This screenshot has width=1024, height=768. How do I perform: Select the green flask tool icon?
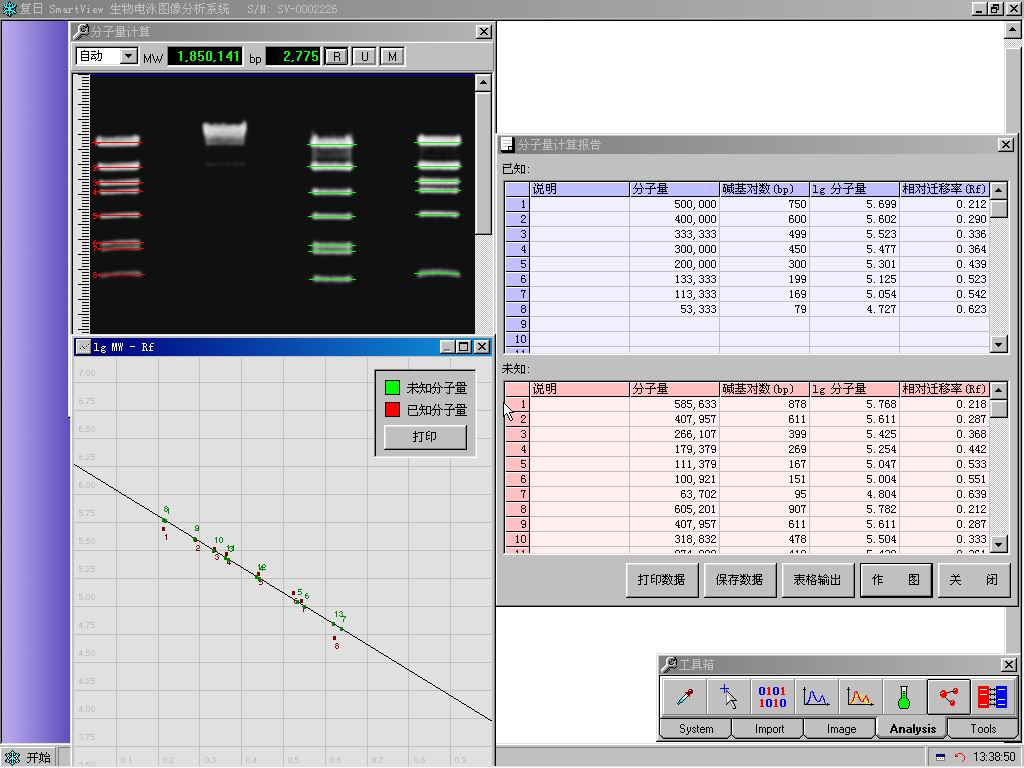(904, 696)
